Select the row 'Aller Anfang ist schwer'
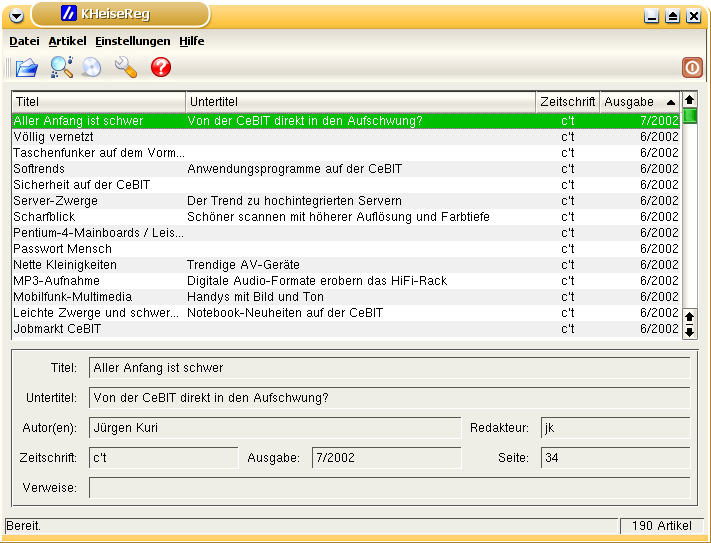Image resolution: width=711 pixels, height=543 pixels. click(346, 121)
